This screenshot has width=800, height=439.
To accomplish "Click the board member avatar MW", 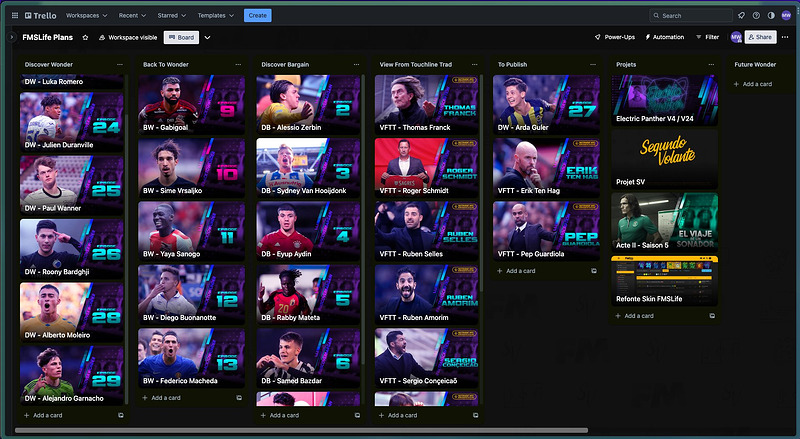I will tap(736, 37).
